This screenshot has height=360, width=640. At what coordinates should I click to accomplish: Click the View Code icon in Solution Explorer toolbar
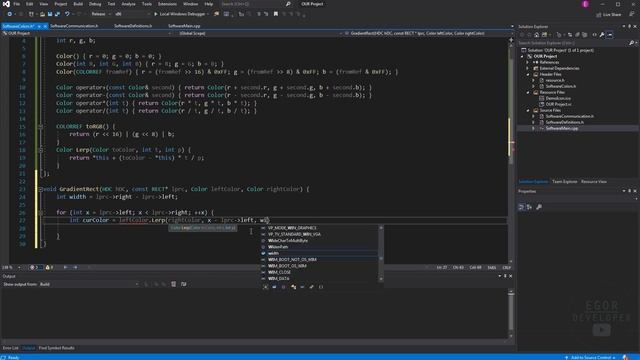tap(594, 35)
